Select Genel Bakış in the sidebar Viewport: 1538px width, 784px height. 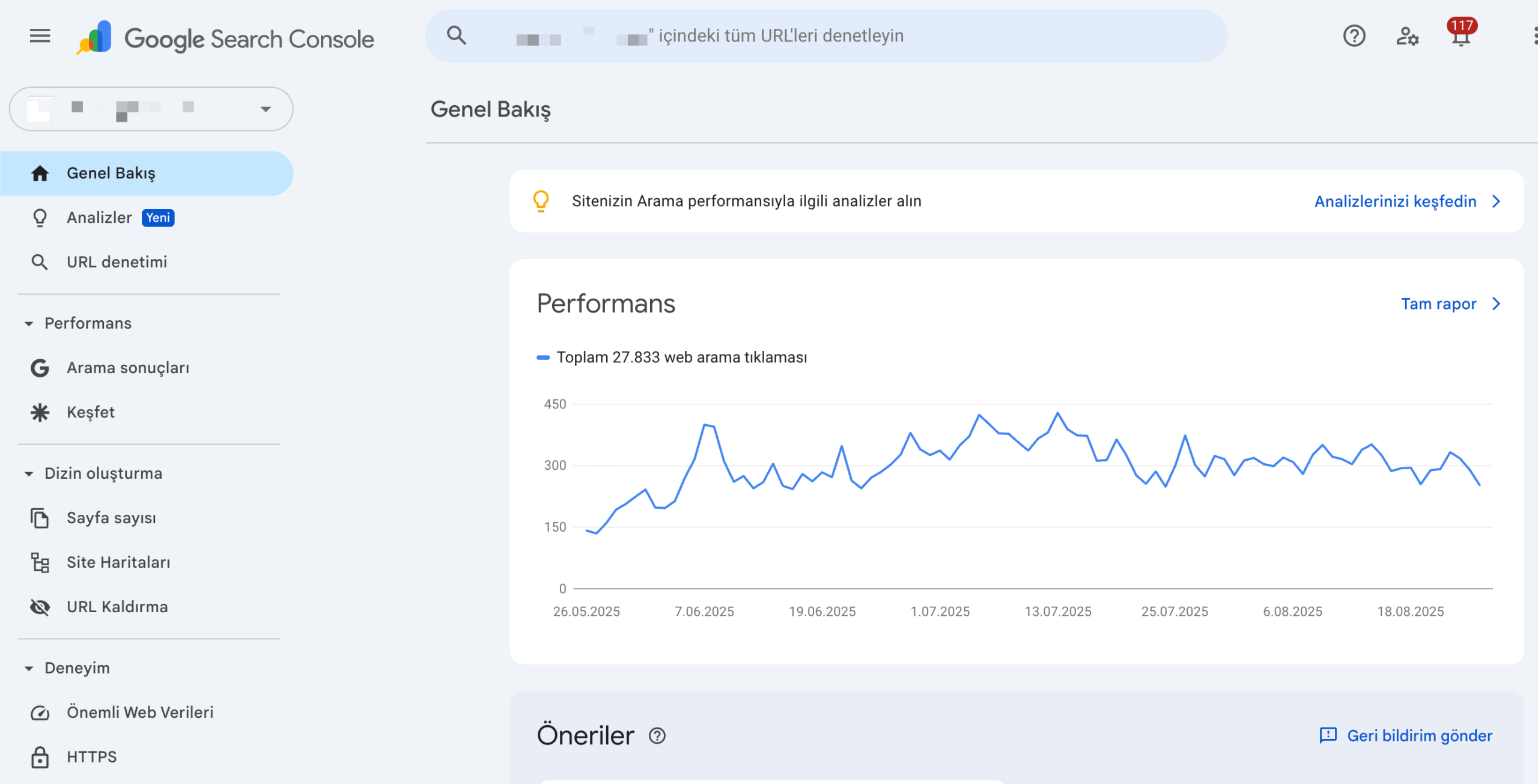click(147, 173)
